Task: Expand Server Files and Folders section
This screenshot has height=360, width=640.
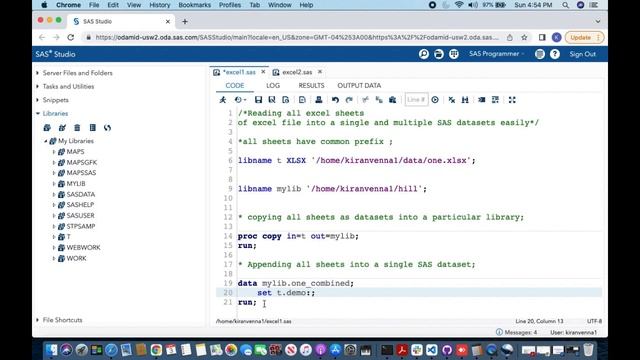Action: [x=38, y=73]
